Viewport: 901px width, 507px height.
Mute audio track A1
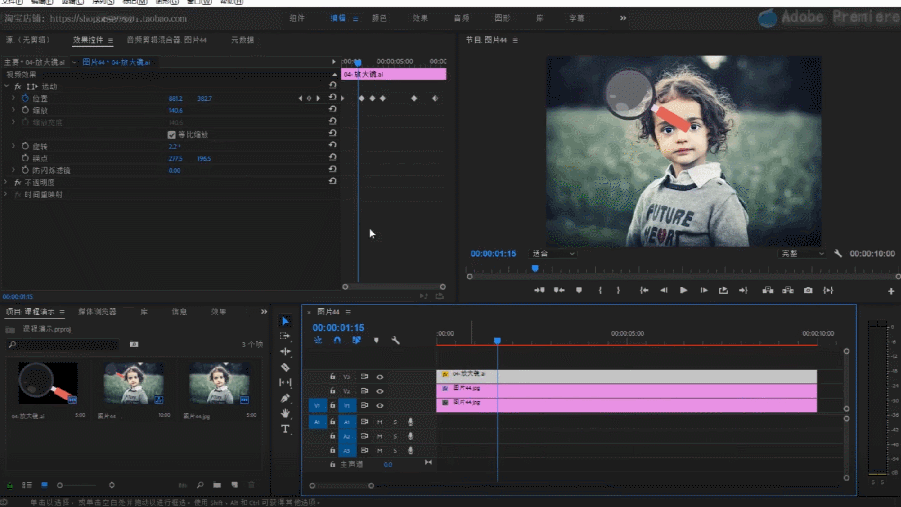coord(380,422)
